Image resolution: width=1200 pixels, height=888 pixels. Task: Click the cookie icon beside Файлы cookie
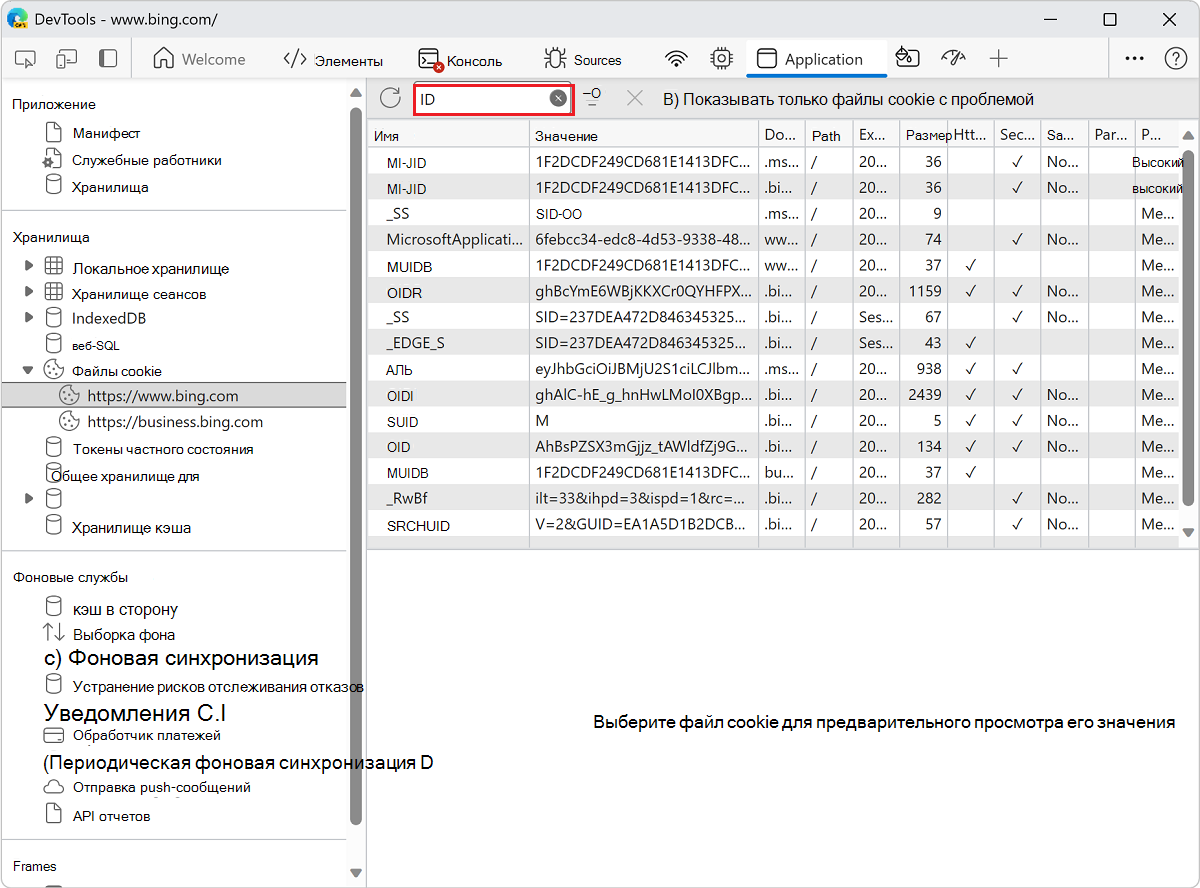coord(53,370)
